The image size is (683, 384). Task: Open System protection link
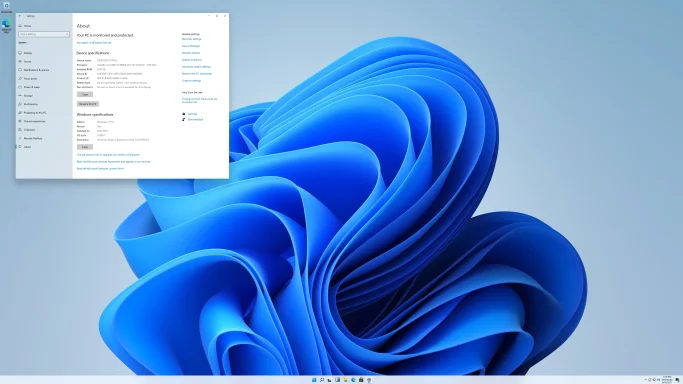pos(192,60)
